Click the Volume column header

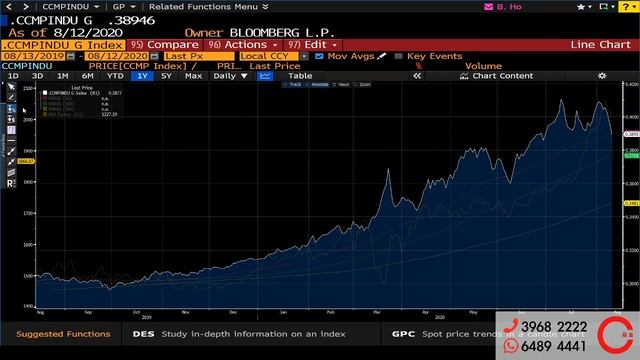pos(483,66)
